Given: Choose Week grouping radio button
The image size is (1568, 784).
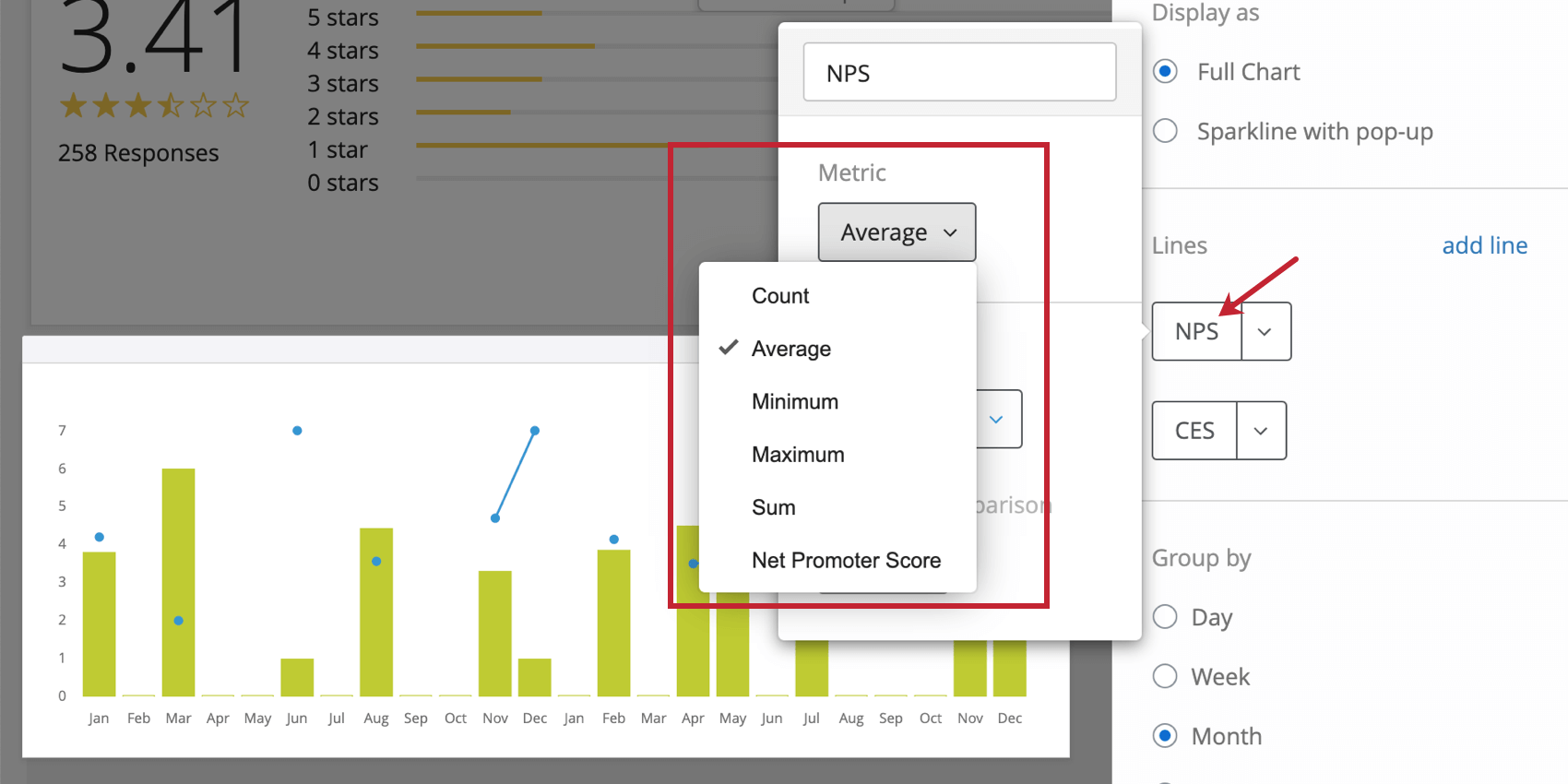Looking at the screenshot, I should pyautogui.click(x=1166, y=676).
